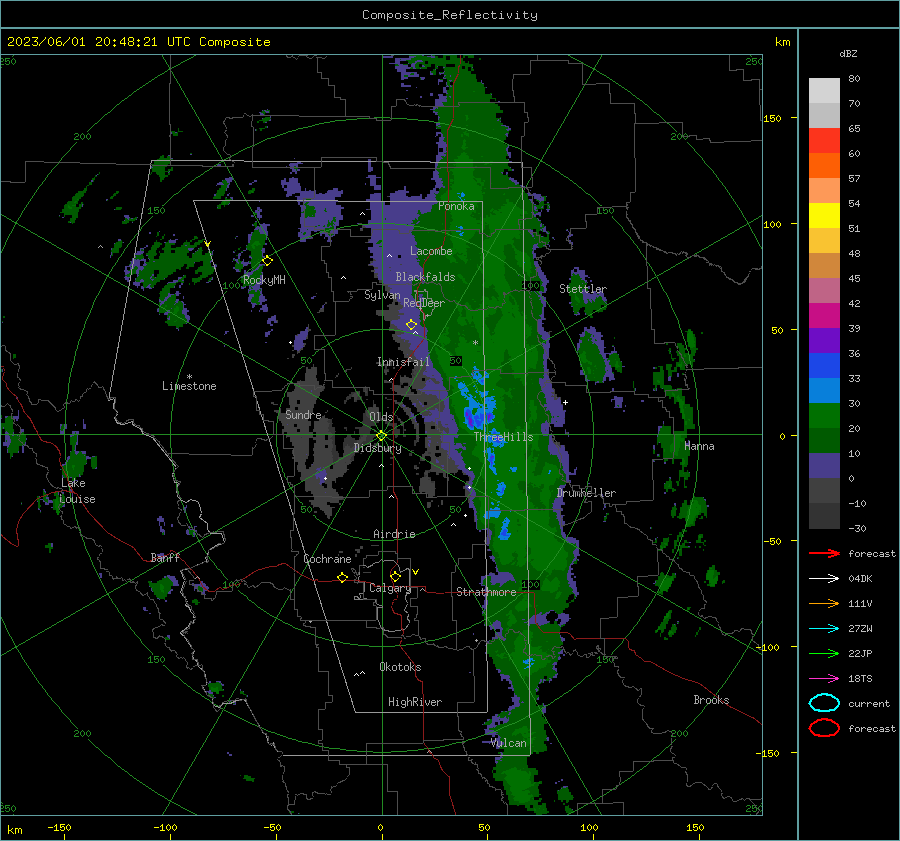Click the 18TS legend label
The width and height of the screenshot is (900, 841).
pyautogui.click(x=860, y=679)
